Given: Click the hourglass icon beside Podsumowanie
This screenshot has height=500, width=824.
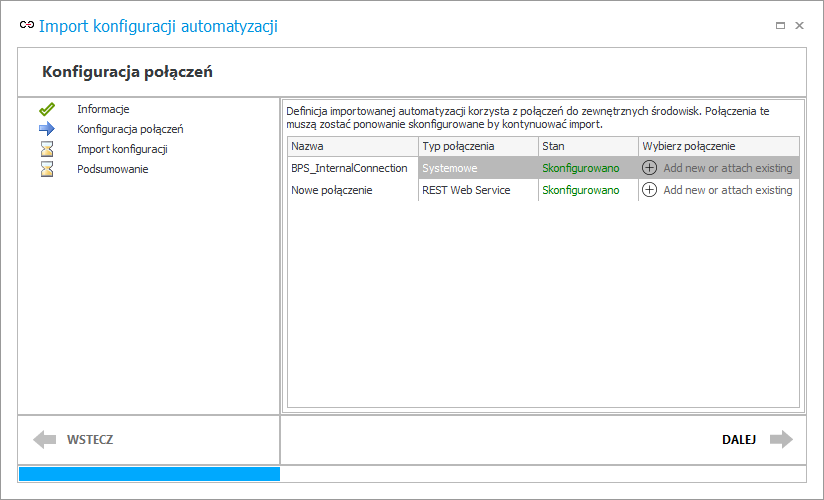Looking at the screenshot, I should (47, 169).
